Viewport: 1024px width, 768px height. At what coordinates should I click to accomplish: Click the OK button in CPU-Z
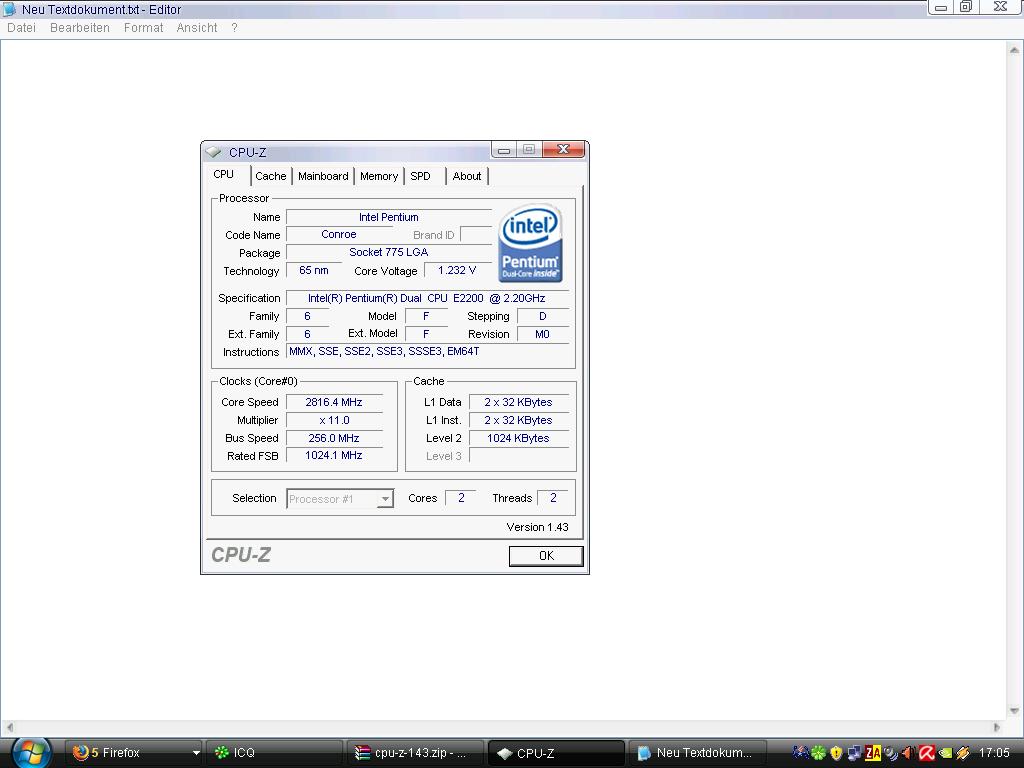546,556
